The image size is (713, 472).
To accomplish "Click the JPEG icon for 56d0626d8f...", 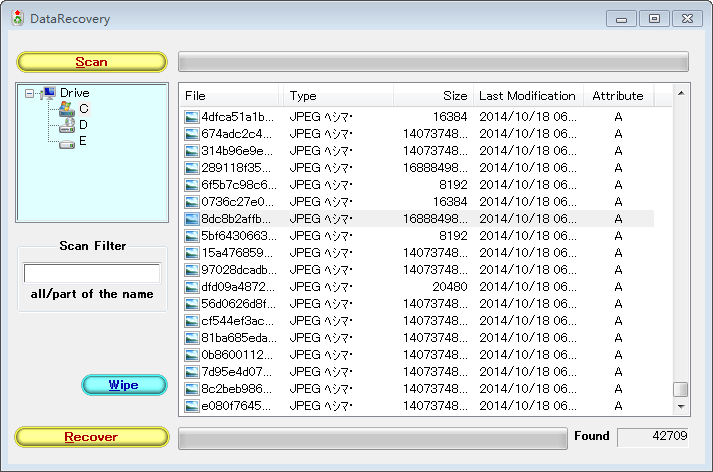I will tap(191, 304).
